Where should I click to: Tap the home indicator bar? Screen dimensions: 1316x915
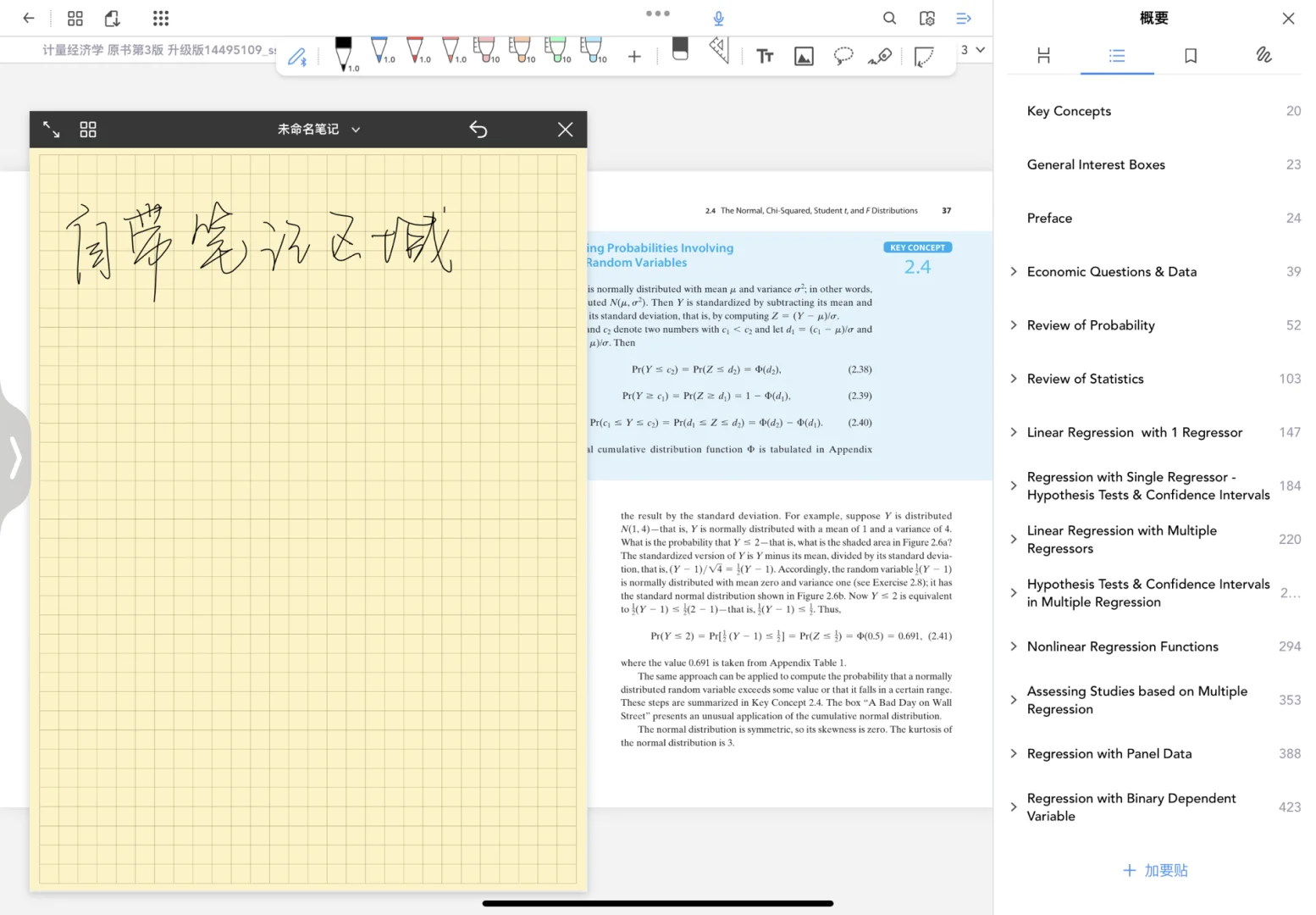click(x=658, y=903)
